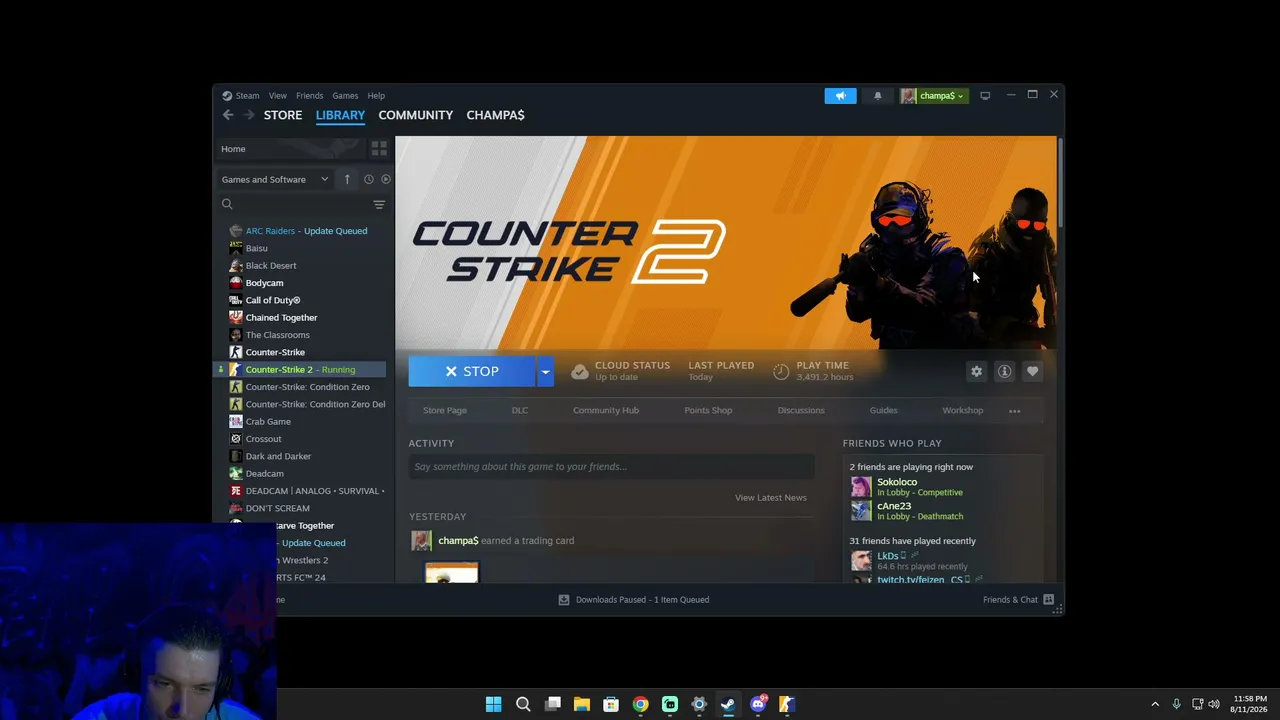Viewport: 1280px width, 720px height.
Task: Open the Steam announcements megaphone button
Action: click(840, 96)
